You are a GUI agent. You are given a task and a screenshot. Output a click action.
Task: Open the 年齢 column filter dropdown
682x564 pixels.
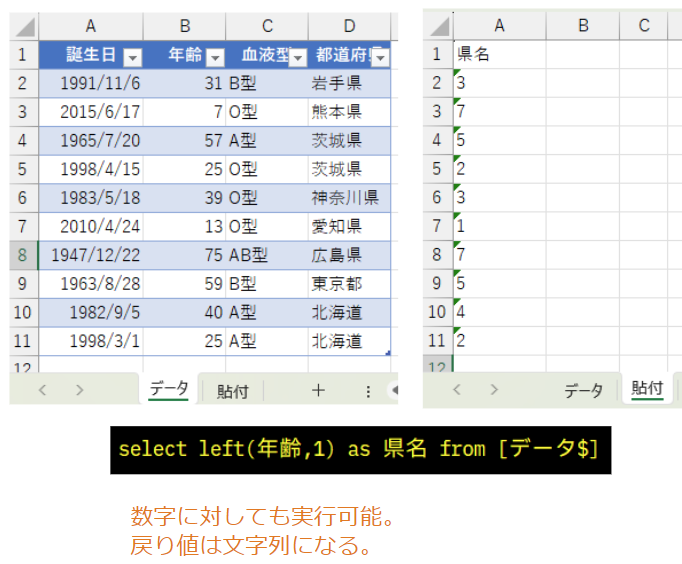pos(215,57)
